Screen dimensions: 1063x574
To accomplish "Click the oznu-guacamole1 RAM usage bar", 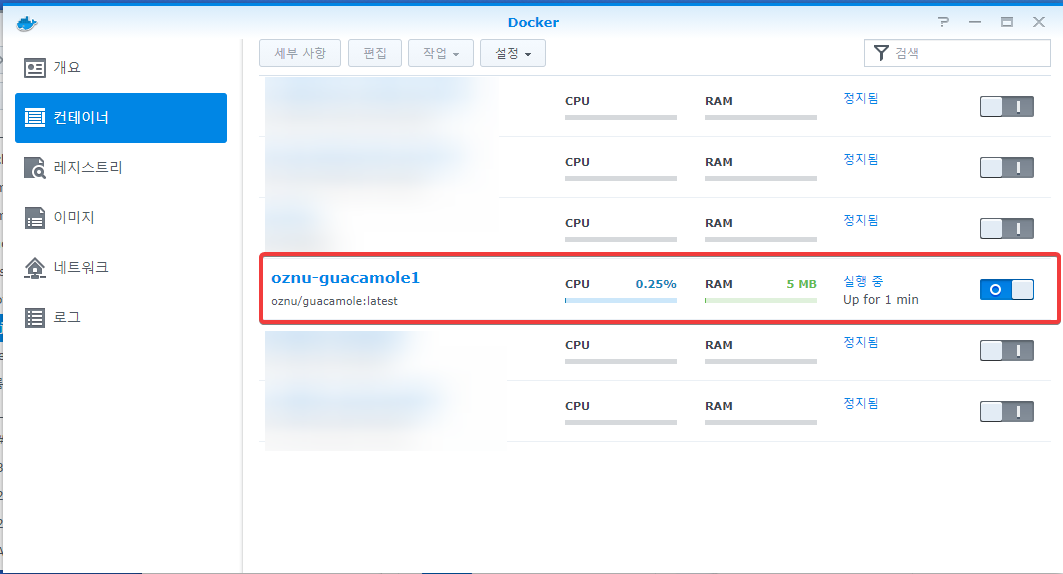I will coord(761,300).
